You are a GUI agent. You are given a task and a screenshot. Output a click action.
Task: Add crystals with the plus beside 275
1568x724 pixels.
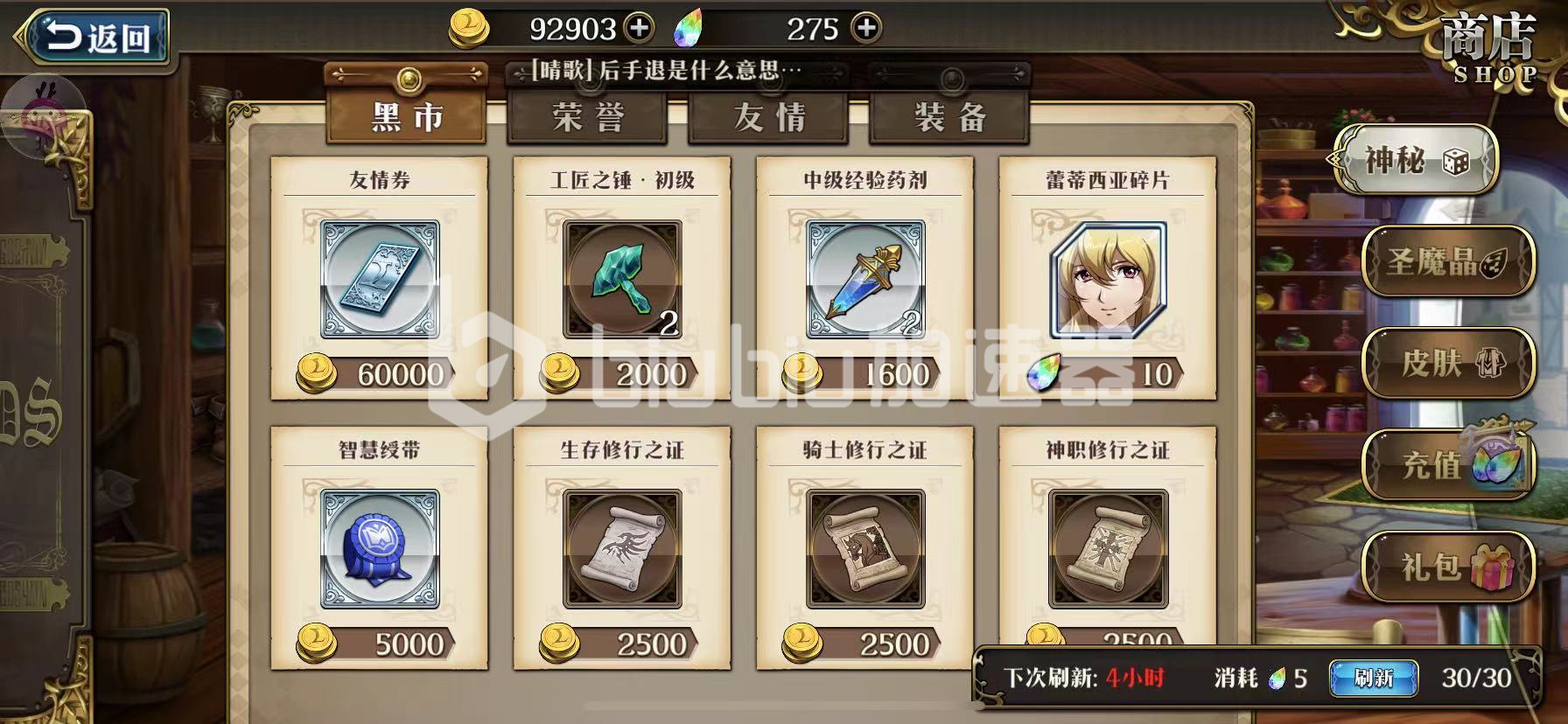click(866, 28)
